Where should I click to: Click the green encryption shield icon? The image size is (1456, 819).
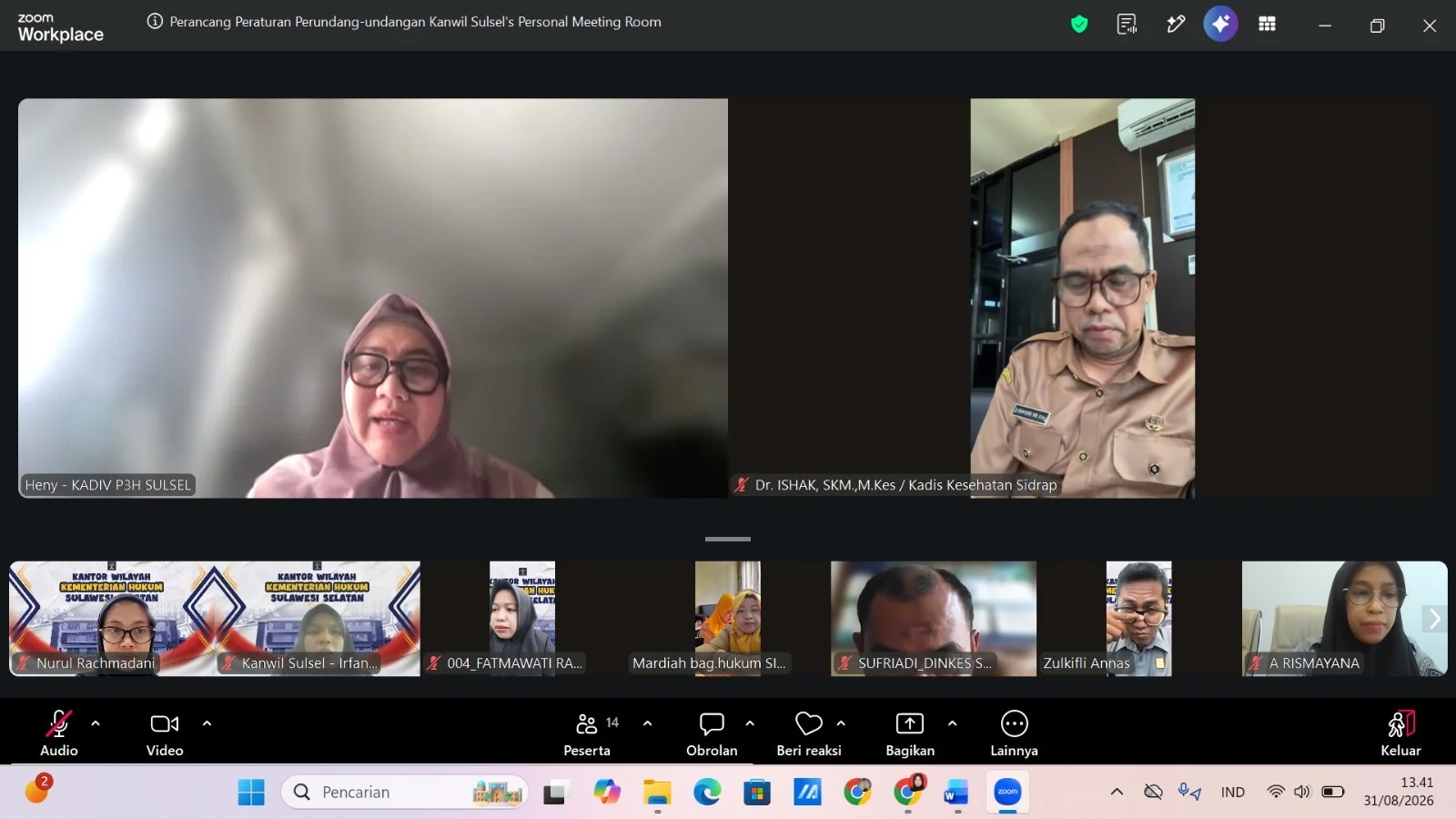tap(1079, 25)
